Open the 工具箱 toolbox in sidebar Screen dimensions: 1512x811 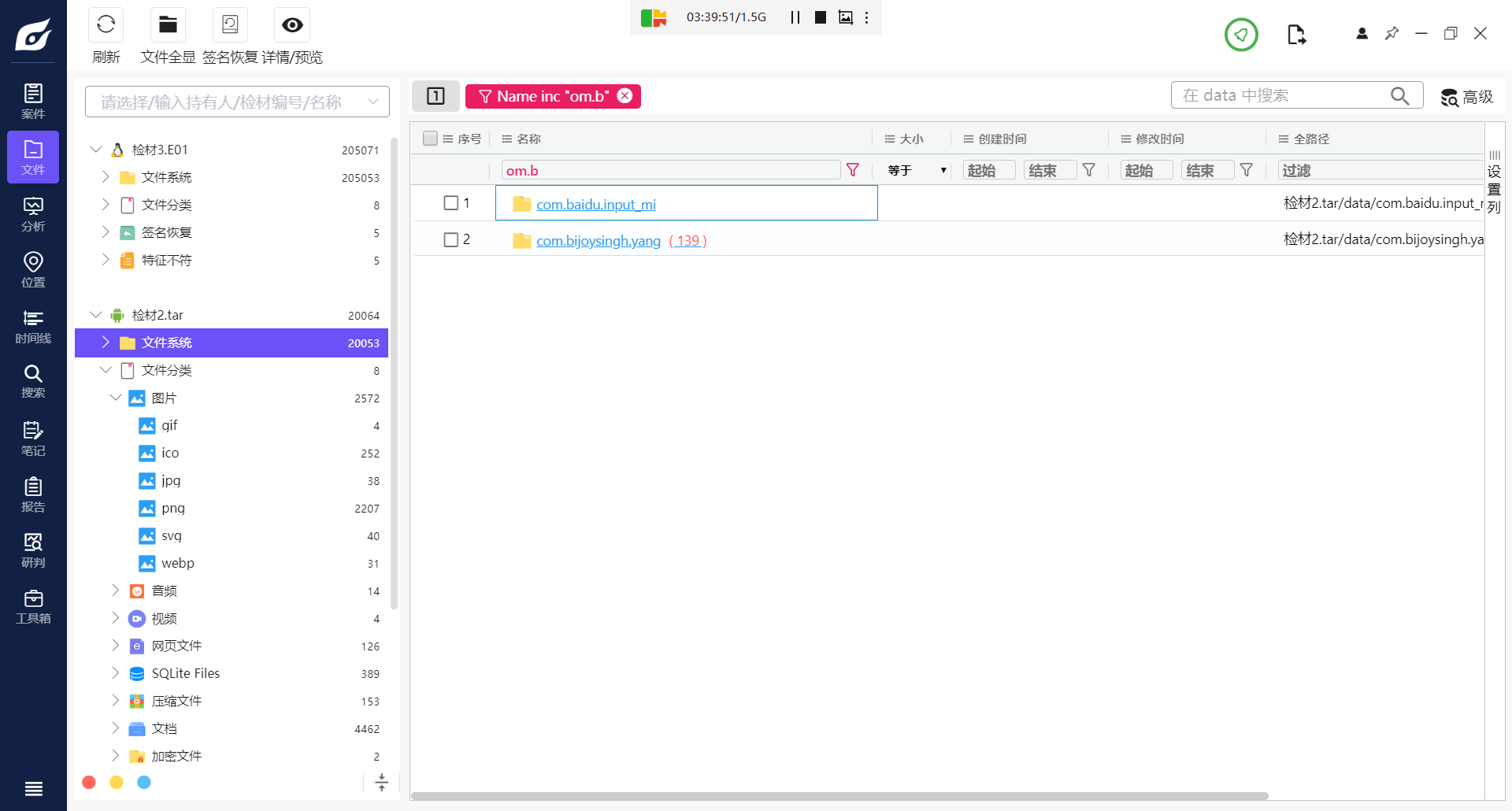33,606
